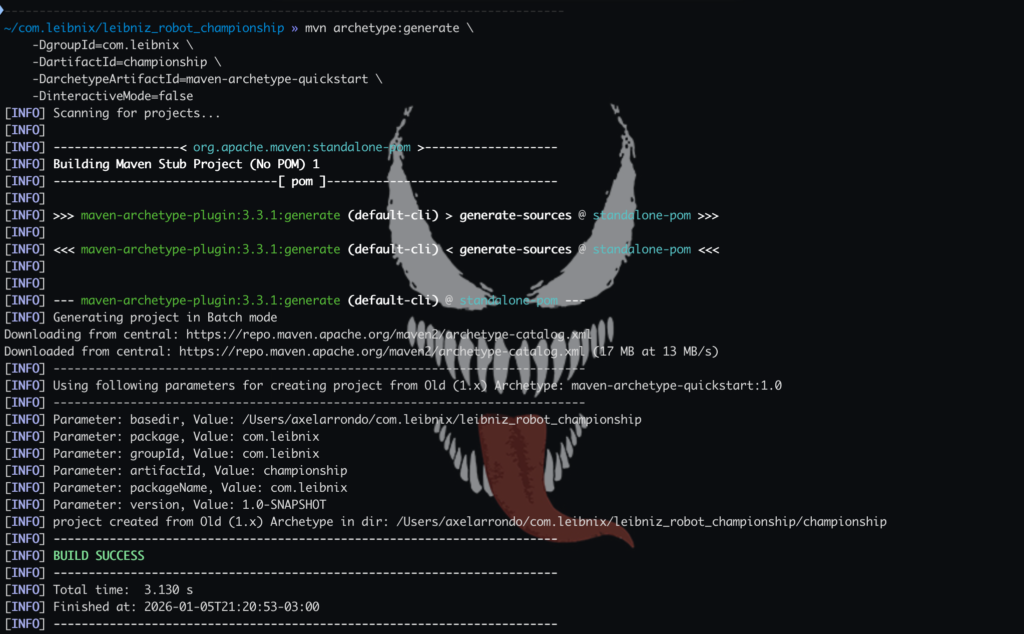
Task: Click the green BUILD SUCCESS text
Action: 98,555
